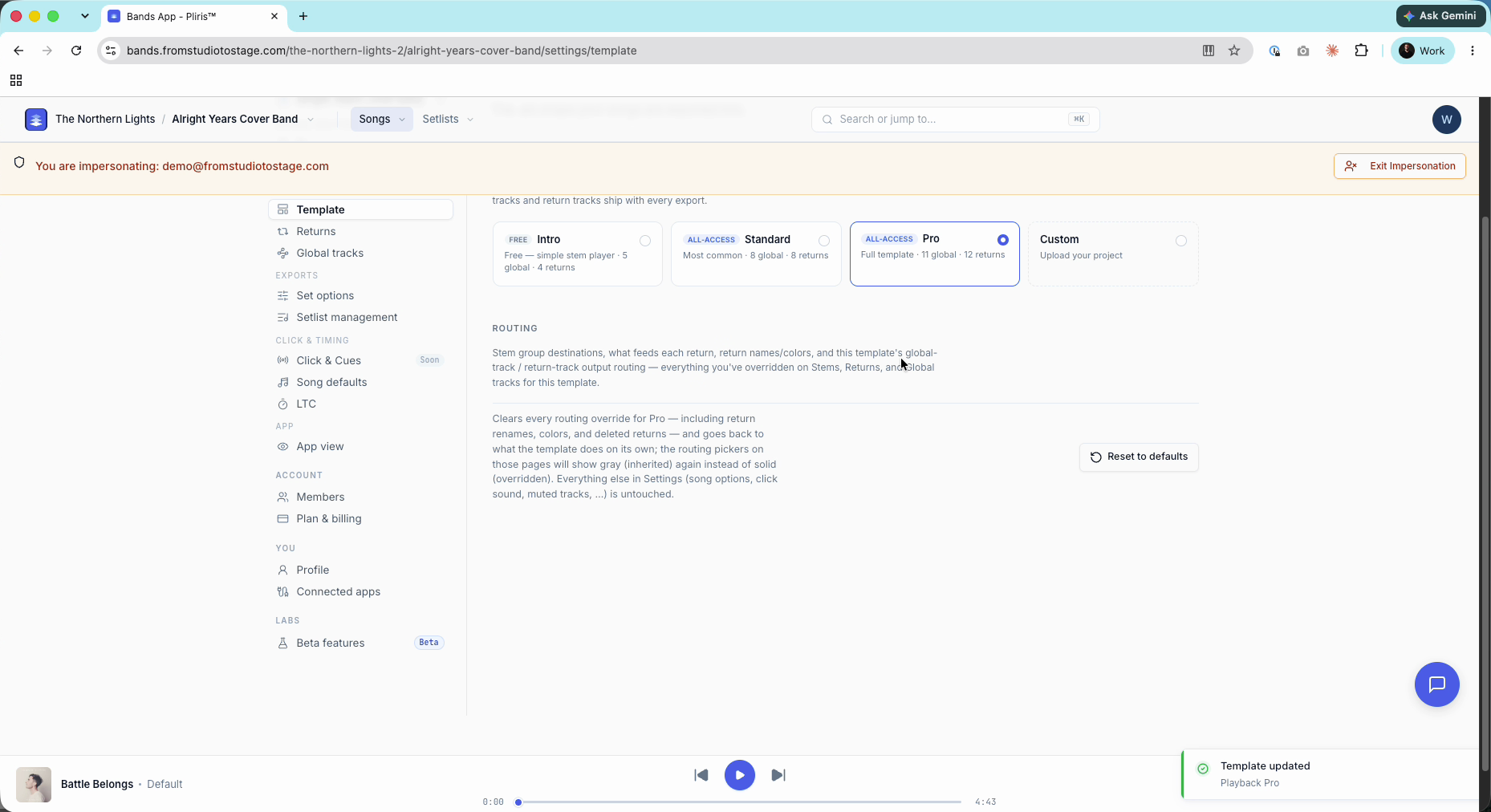The width and height of the screenshot is (1491, 812).
Task: Click the bookmark star icon
Action: click(1234, 51)
